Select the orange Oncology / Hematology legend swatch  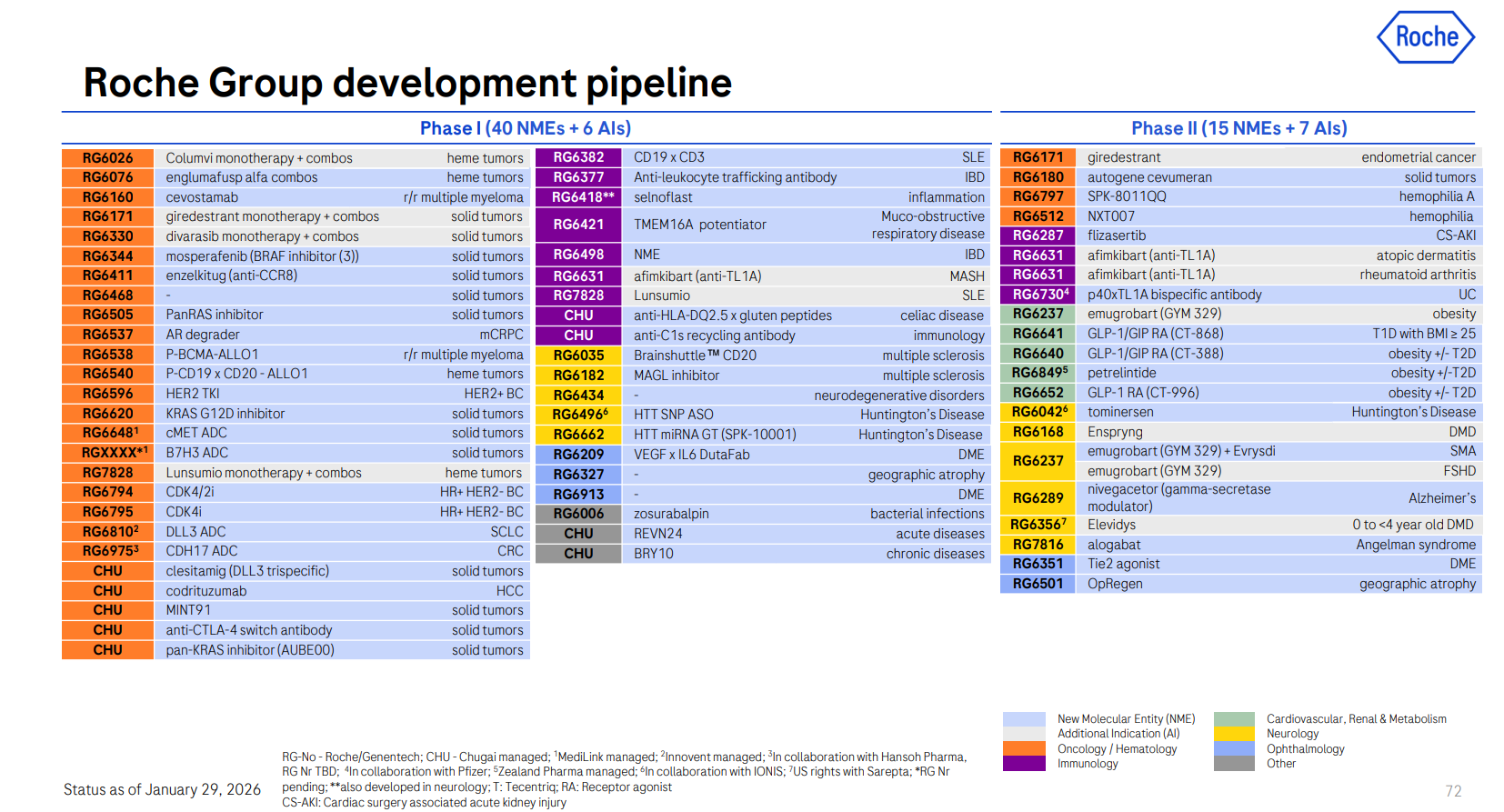pyautogui.click(x=1023, y=748)
